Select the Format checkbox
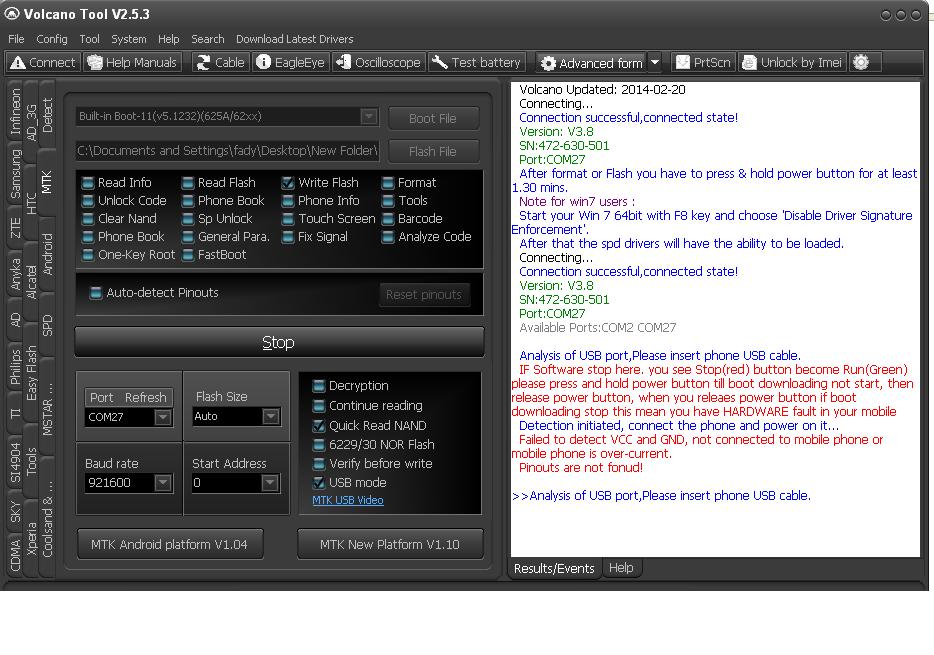 (388, 183)
